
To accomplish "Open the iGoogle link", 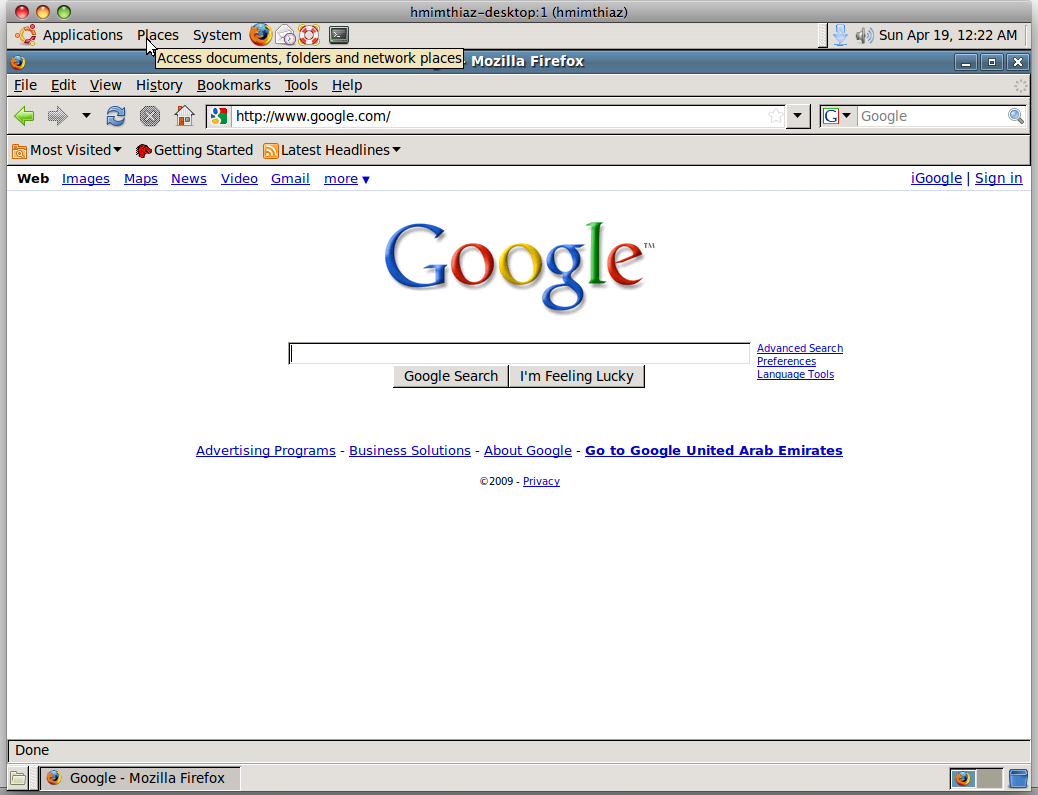I will click(x=936, y=178).
